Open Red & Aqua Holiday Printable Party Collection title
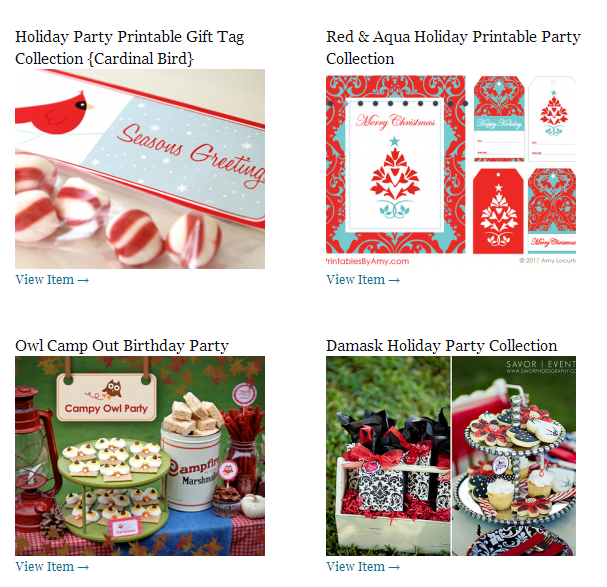This screenshot has height=587, width=607. click(453, 48)
